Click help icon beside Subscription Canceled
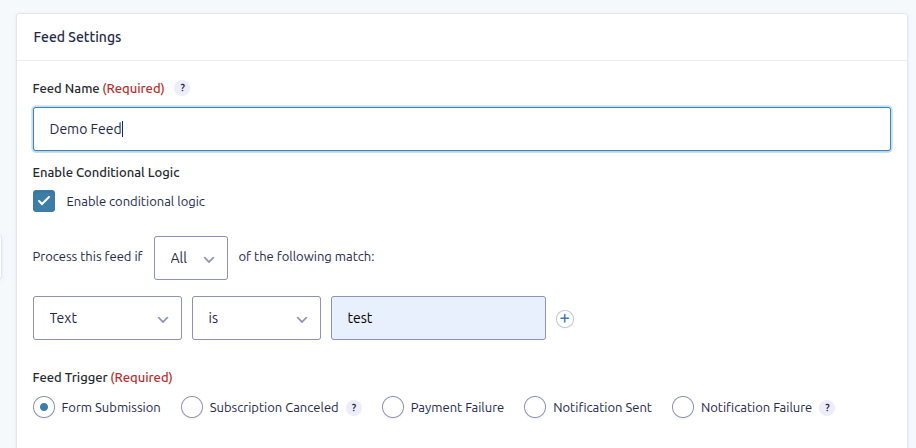The height and width of the screenshot is (448, 916). 354,408
